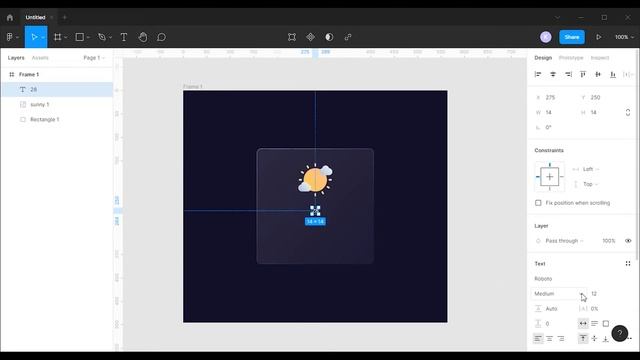Open Pass through blend mode dropdown
640x360 pixels.
(x=564, y=241)
